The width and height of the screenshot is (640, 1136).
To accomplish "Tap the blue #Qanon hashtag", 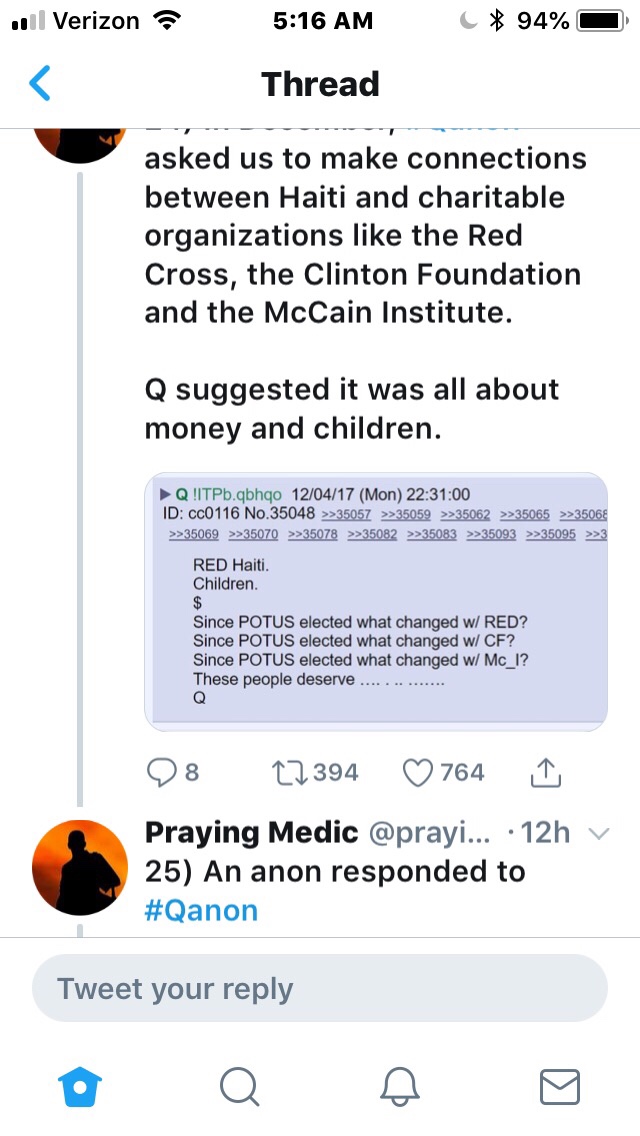I will 201,910.
